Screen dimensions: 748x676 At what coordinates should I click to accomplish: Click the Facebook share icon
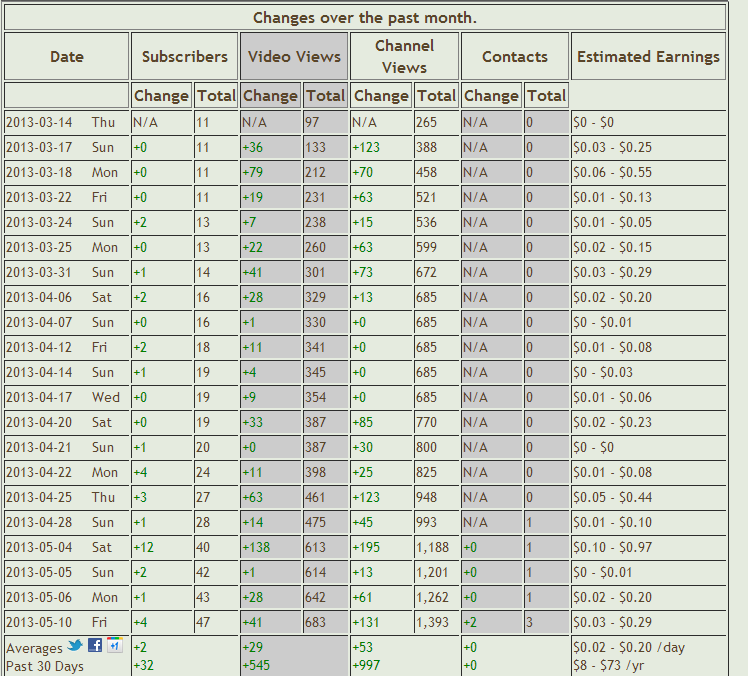[95, 645]
